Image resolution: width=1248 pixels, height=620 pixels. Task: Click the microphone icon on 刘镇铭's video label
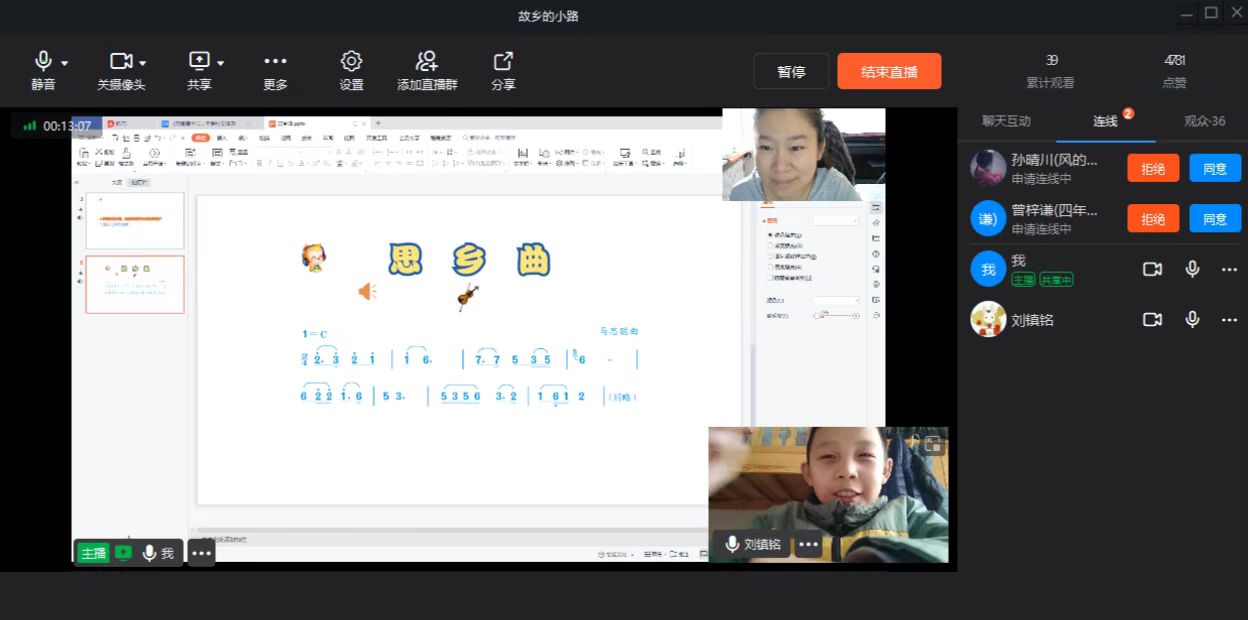733,545
